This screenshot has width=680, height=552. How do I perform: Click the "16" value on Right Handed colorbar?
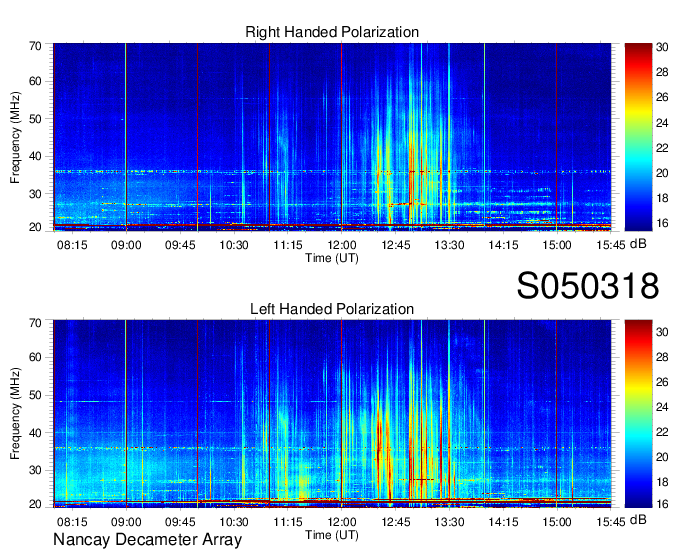(662, 223)
